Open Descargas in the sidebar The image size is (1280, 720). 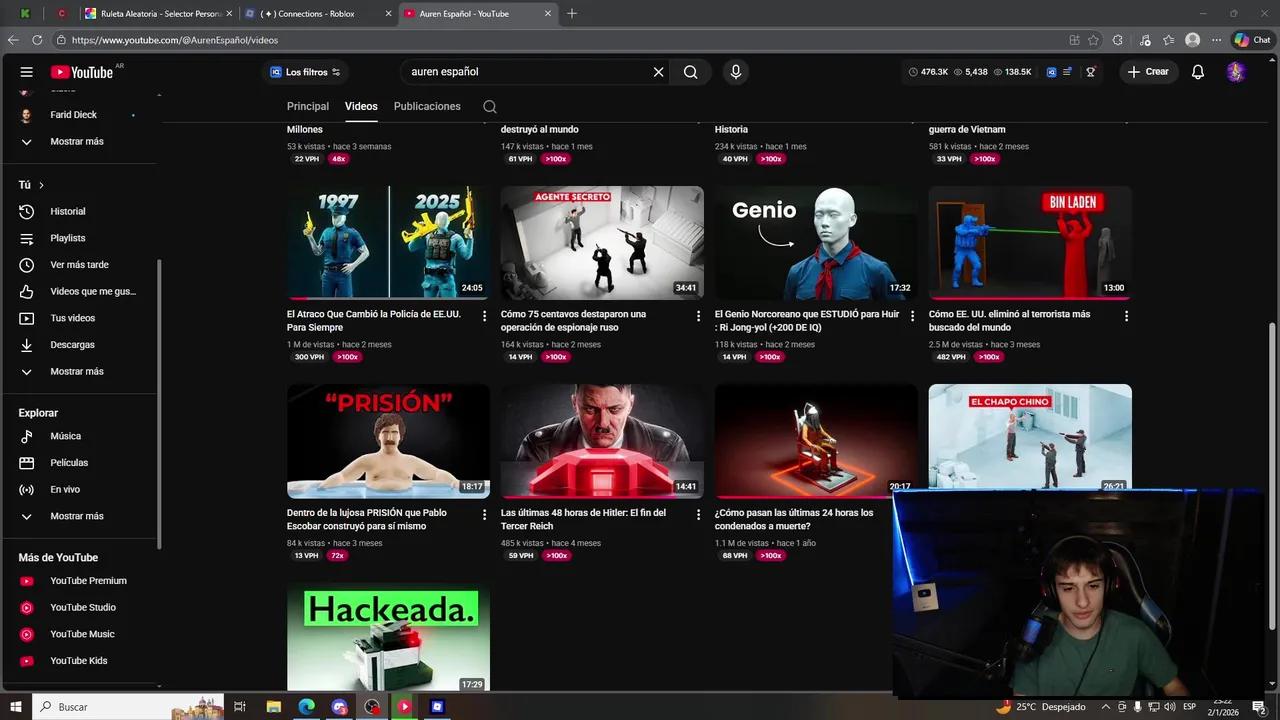(78, 345)
